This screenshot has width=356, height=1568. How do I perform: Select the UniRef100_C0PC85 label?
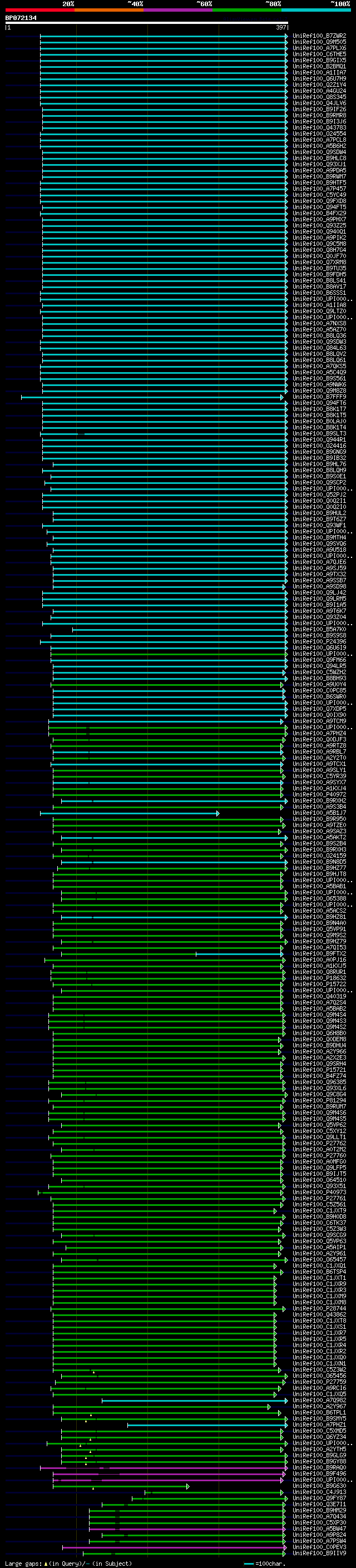tap(319, 690)
